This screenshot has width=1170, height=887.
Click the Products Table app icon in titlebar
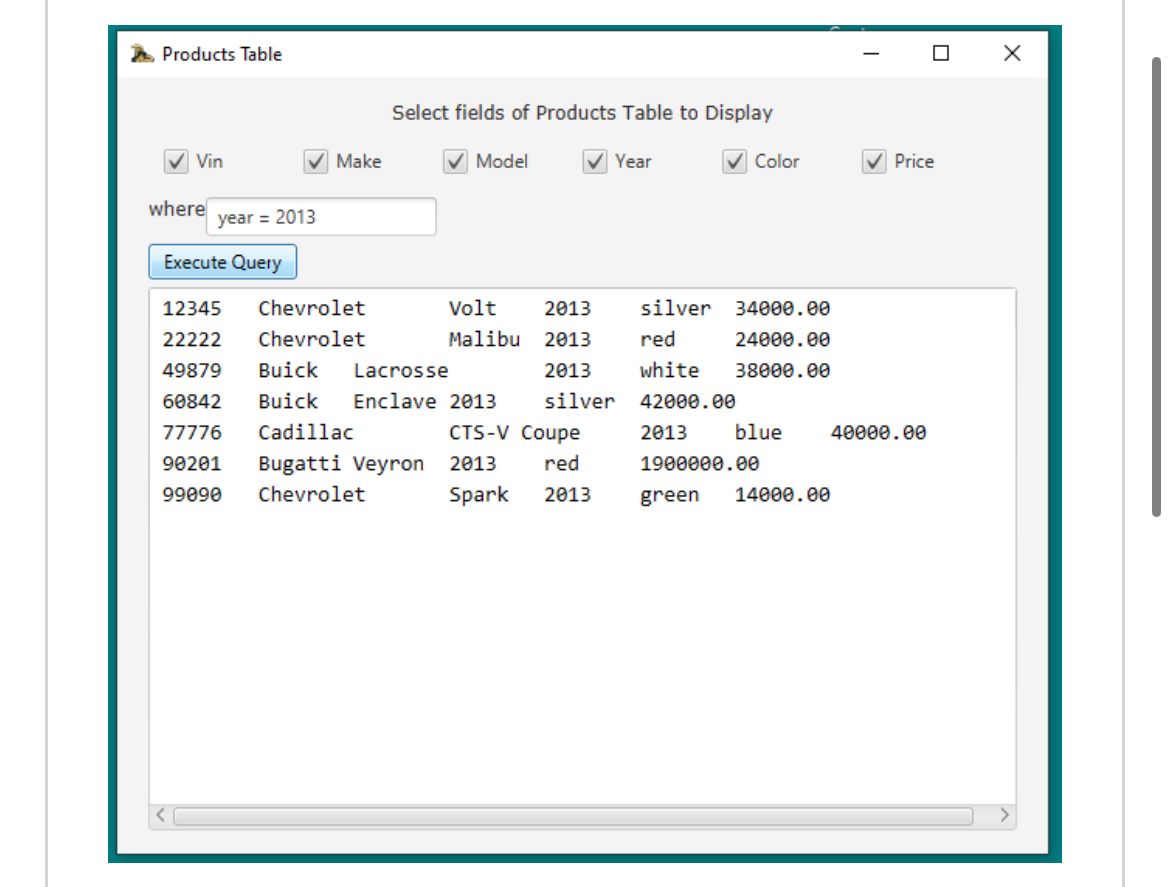142,54
